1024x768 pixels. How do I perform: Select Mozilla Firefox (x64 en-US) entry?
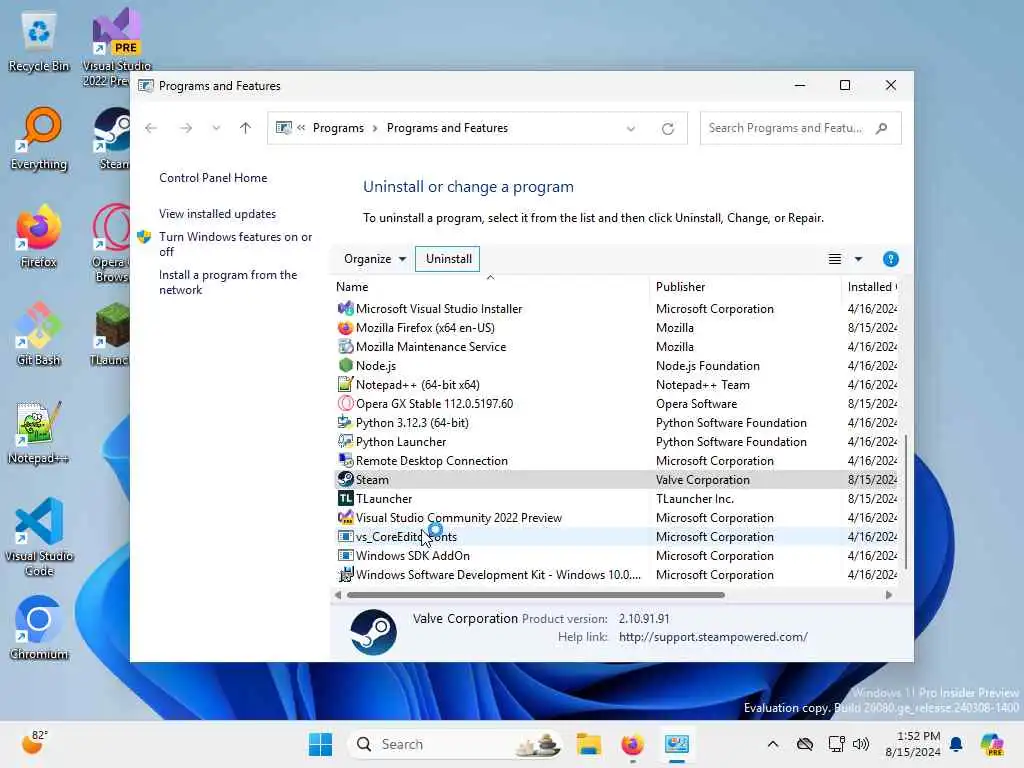(615, 328)
